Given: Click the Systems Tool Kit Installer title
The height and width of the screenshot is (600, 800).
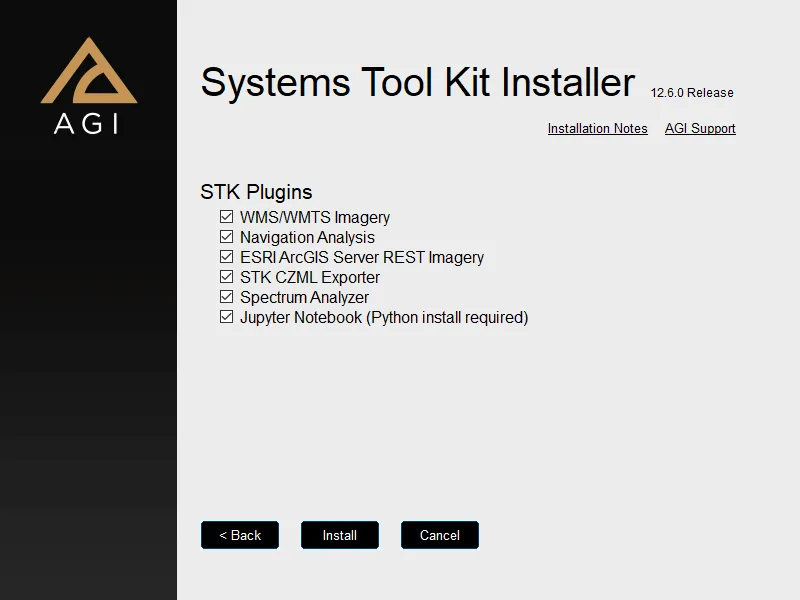Looking at the screenshot, I should tap(418, 83).
